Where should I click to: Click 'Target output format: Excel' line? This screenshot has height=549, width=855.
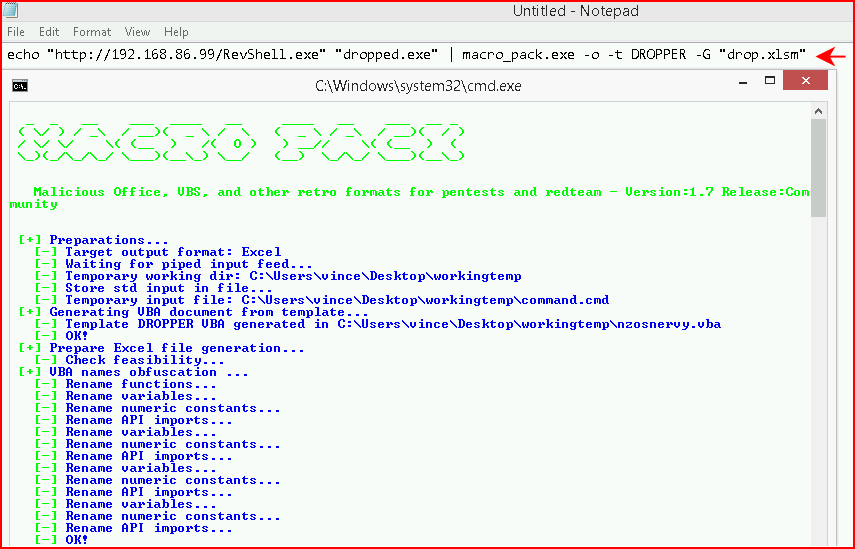[158, 252]
